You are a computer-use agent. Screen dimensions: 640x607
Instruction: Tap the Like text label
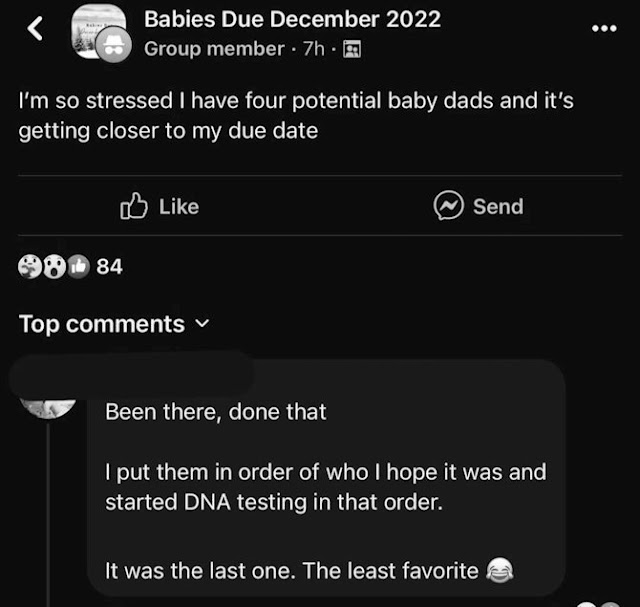click(x=179, y=207)
